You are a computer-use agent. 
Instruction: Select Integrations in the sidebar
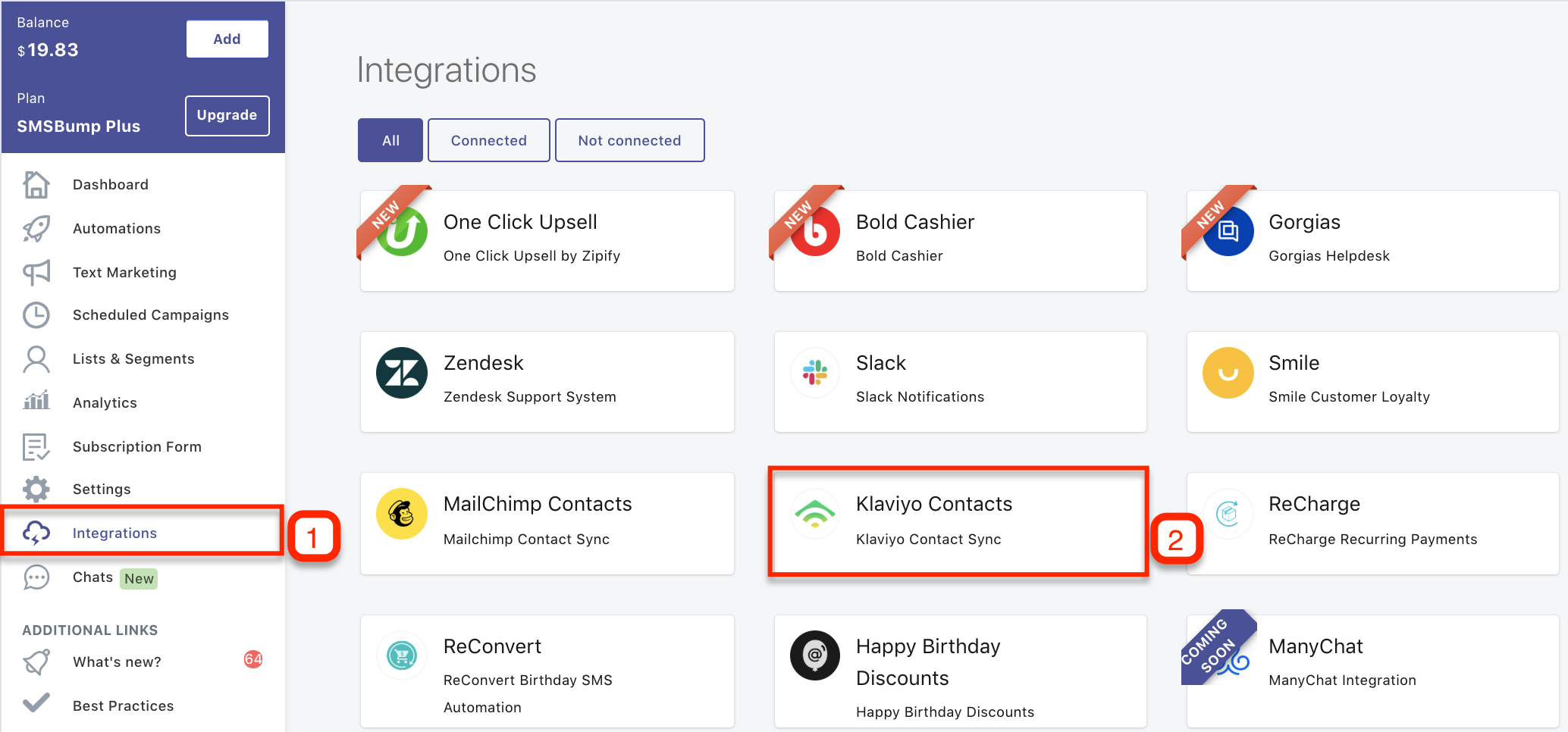point(114,533)
